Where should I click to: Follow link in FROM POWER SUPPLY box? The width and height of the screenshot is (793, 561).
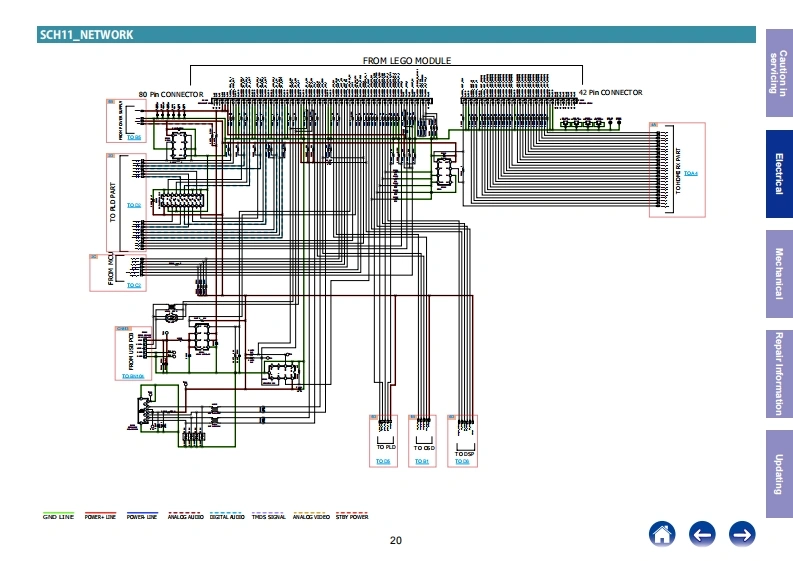click(x=134, y=137)
